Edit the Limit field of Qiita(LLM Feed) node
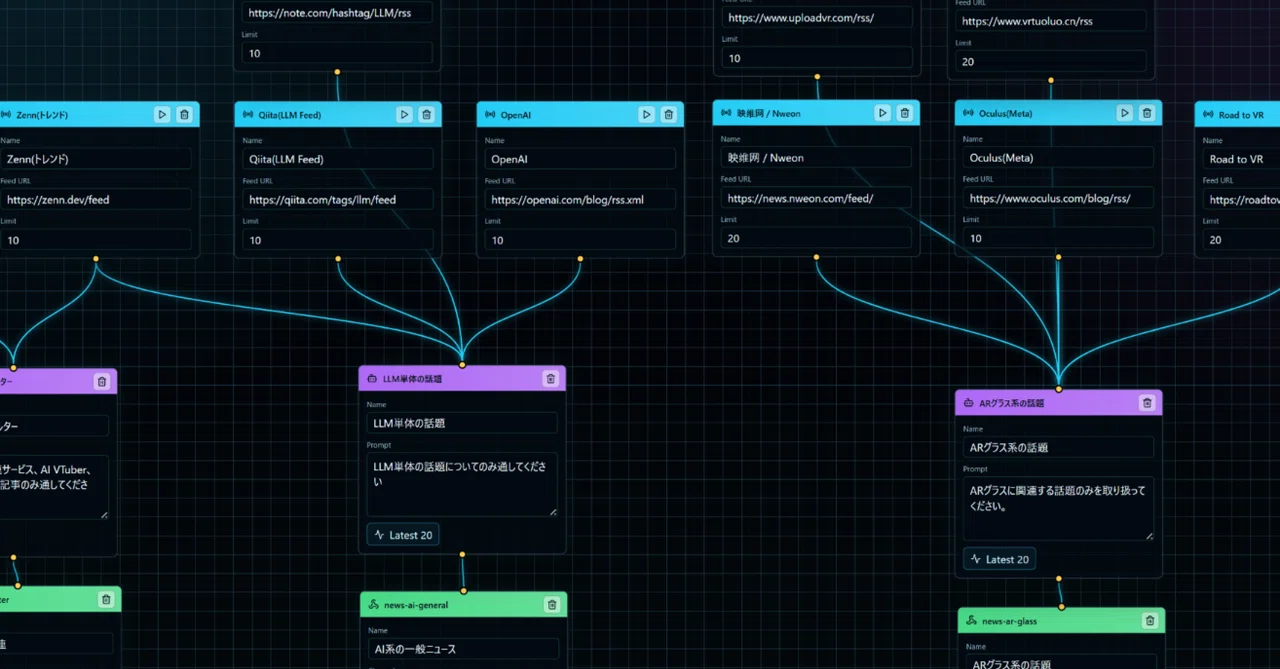 coord(338,240)
